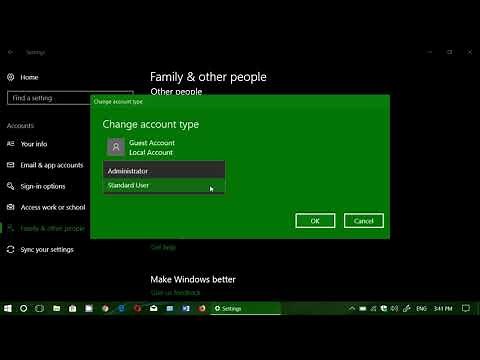The image size is (480, 360).
Task: Open Task View on taskbar
Action: [39, 308]
